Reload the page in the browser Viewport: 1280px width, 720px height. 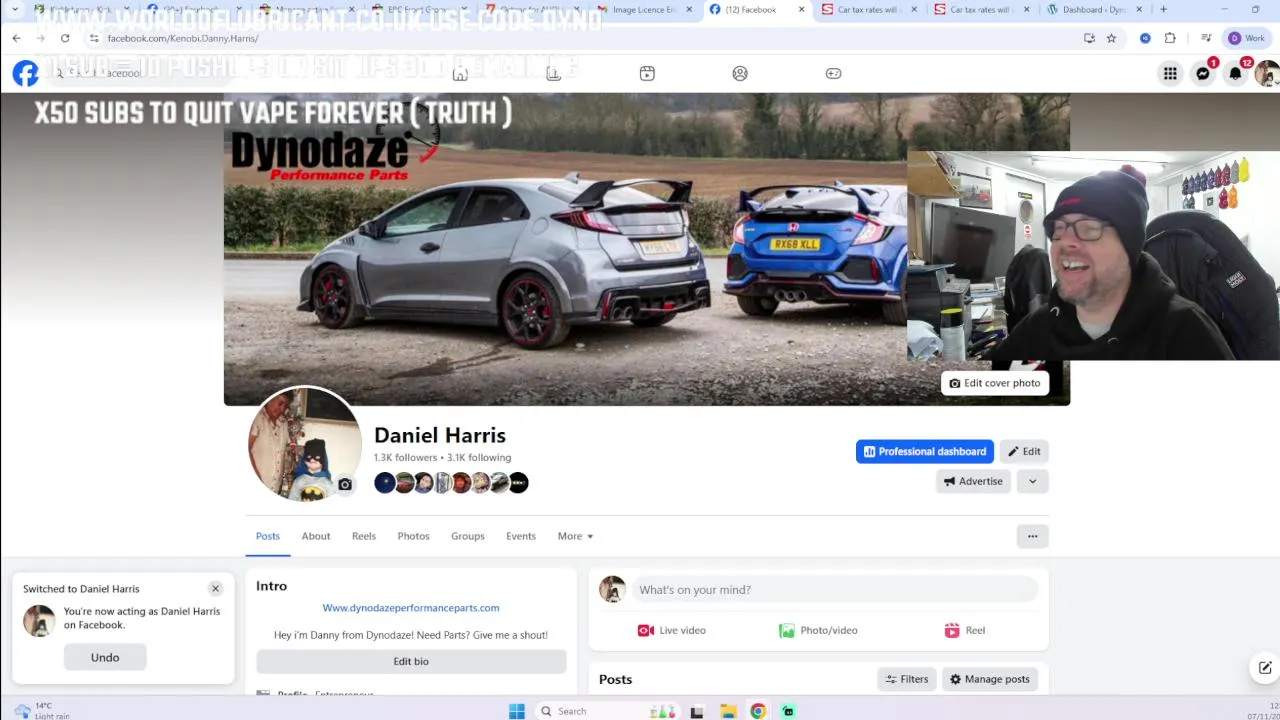[x=65, y=38]
